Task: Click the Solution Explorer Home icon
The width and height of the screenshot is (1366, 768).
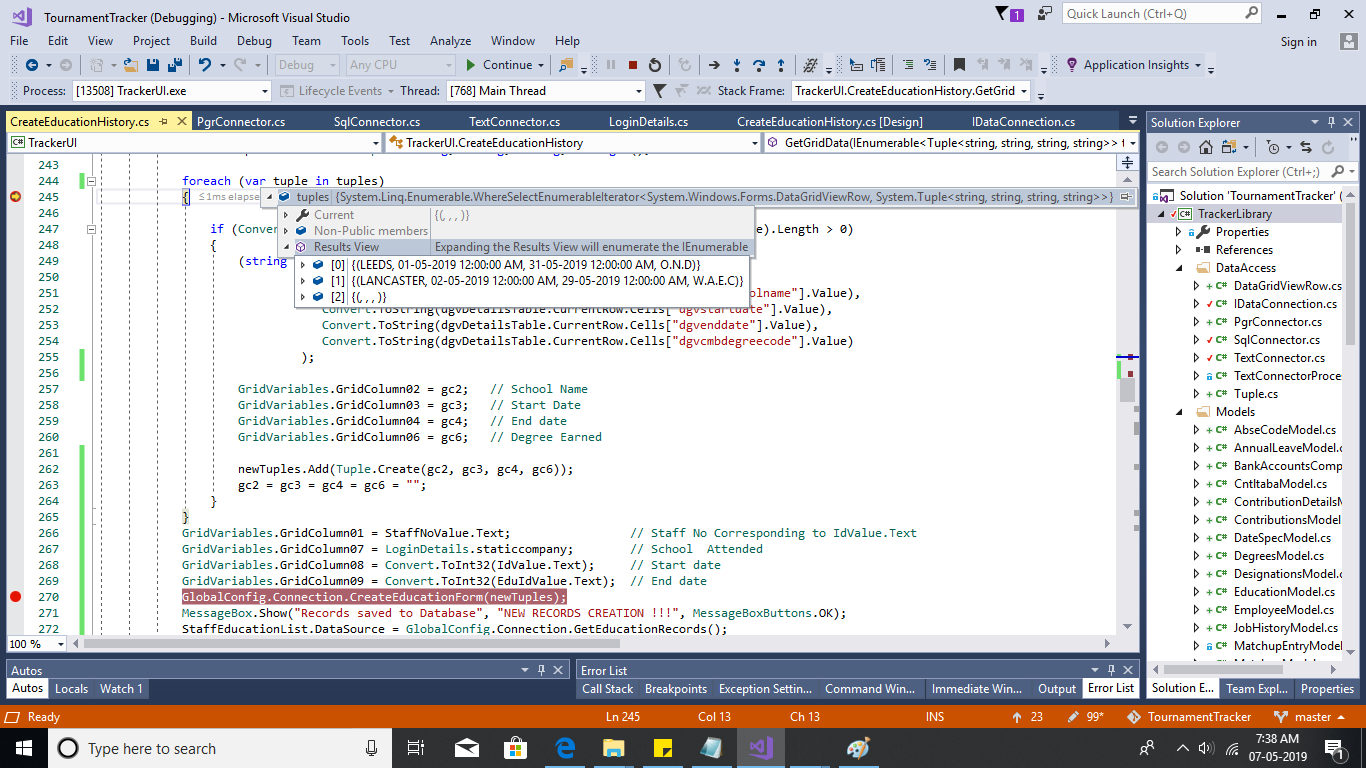Action: tap(1205, 147)
